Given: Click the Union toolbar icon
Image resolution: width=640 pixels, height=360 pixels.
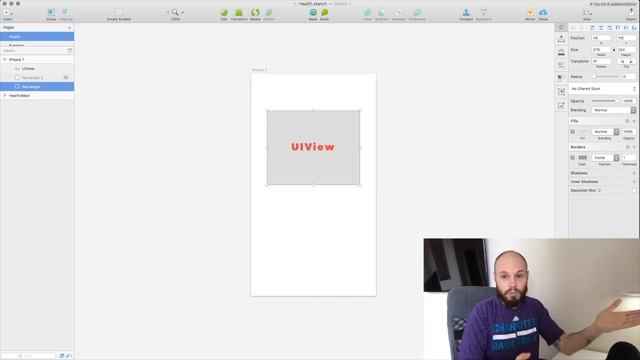Looking at the screenshot, I should (x=367, y=12).
